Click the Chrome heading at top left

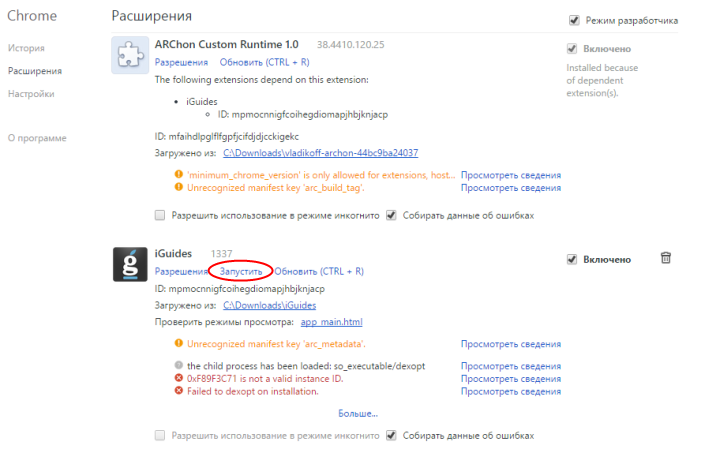[x=32, y=16]
